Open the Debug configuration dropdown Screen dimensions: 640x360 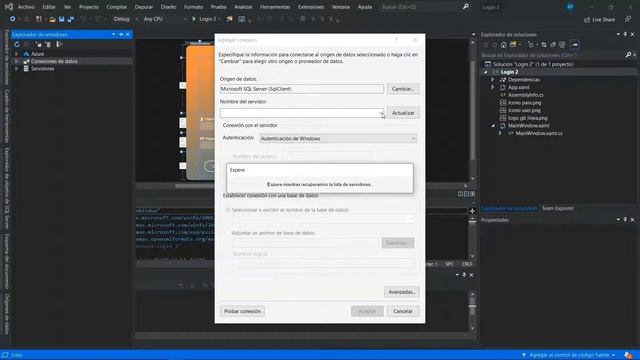click(x=136, y=19)
